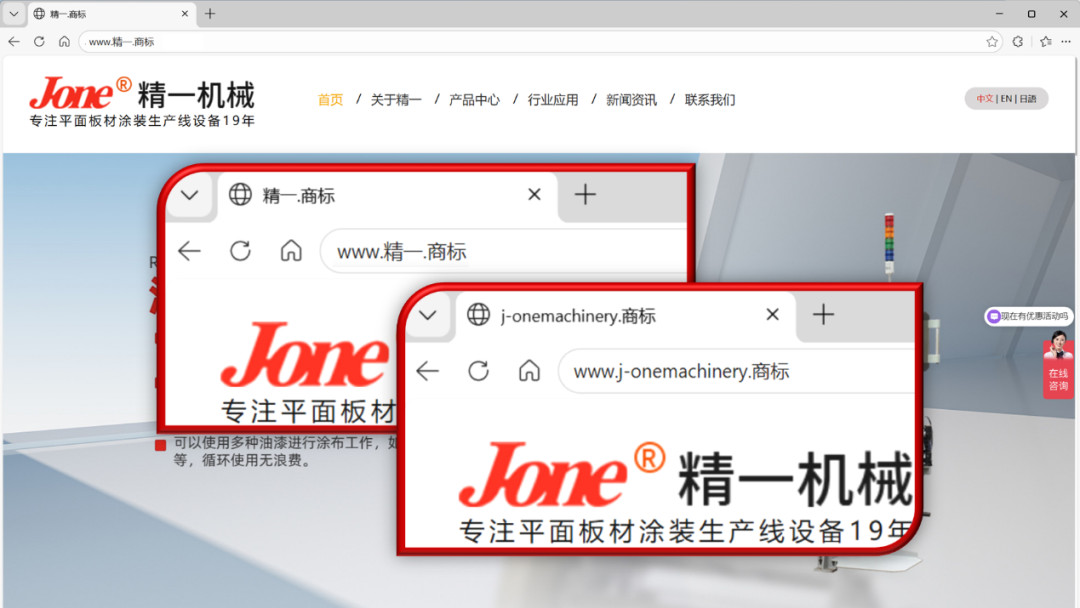Viewport: 1080px width, 608px height.
Task: Open the 行业应用 menu item
Action: click(553, 100)
